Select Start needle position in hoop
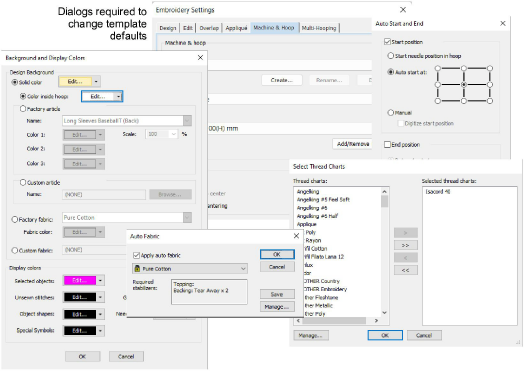This screenshot has height=372, width=524. [391, 56]
